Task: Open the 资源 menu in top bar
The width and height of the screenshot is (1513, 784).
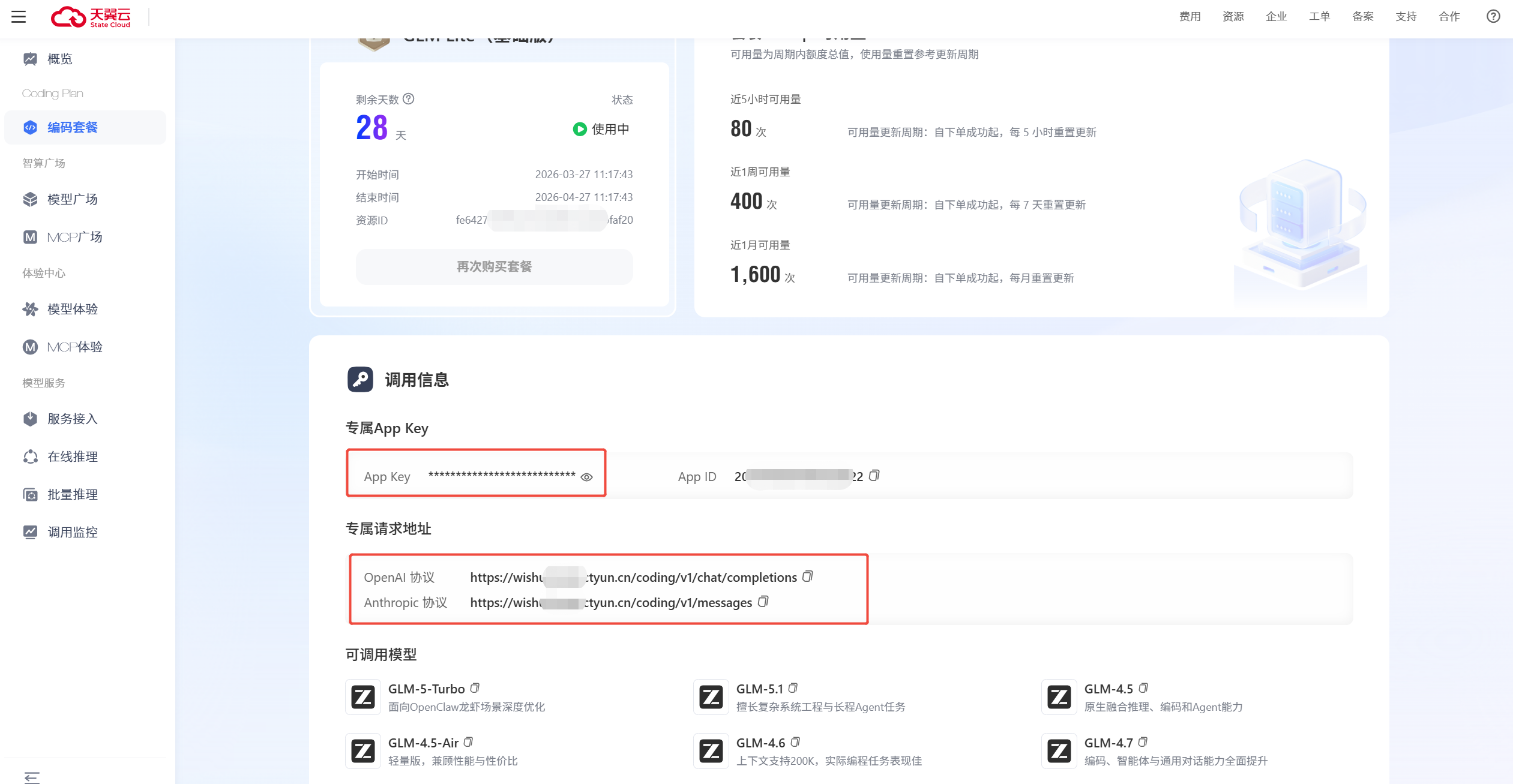Action: pyautogui.click(x=1233, y=16)
